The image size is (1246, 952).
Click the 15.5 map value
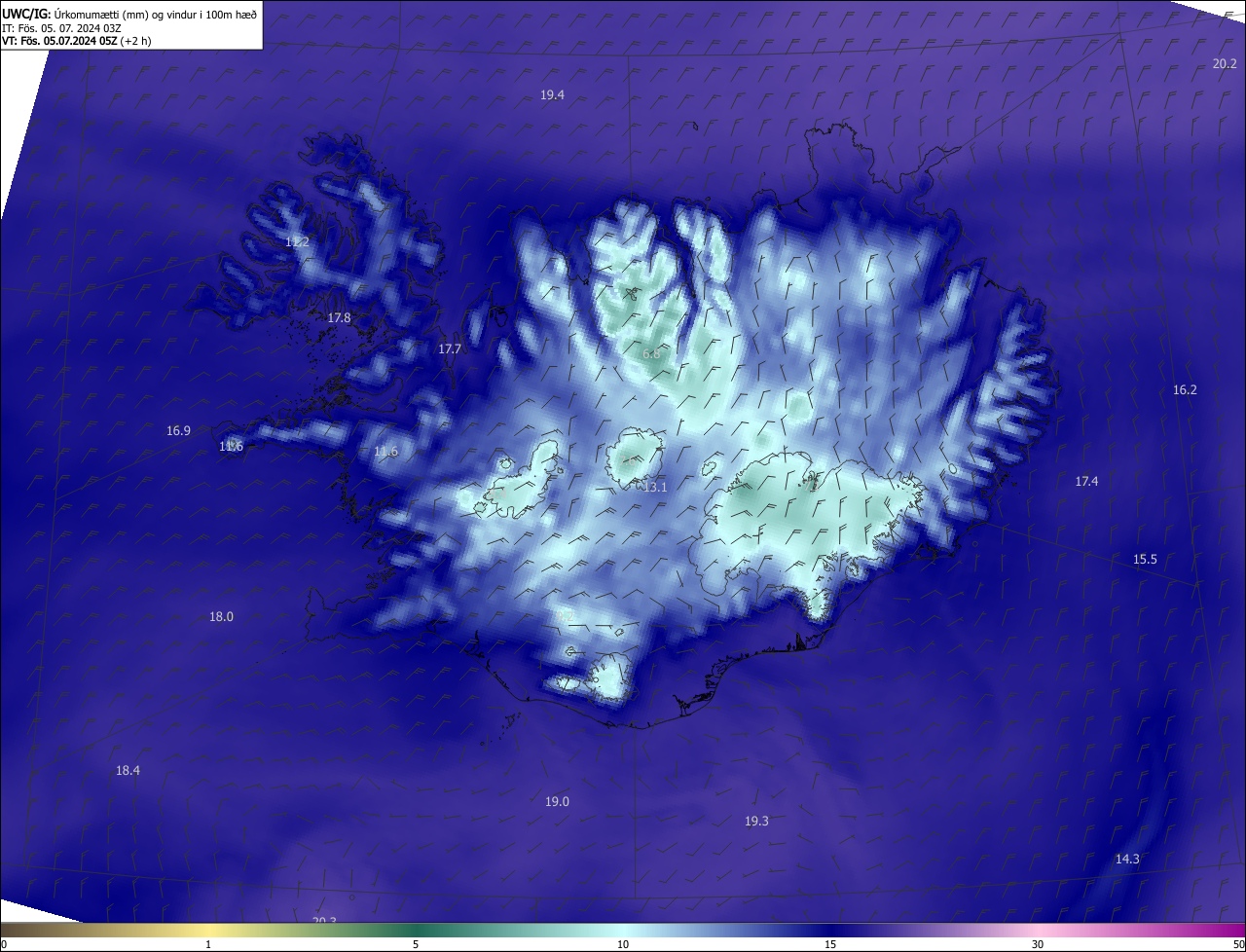1145,559
